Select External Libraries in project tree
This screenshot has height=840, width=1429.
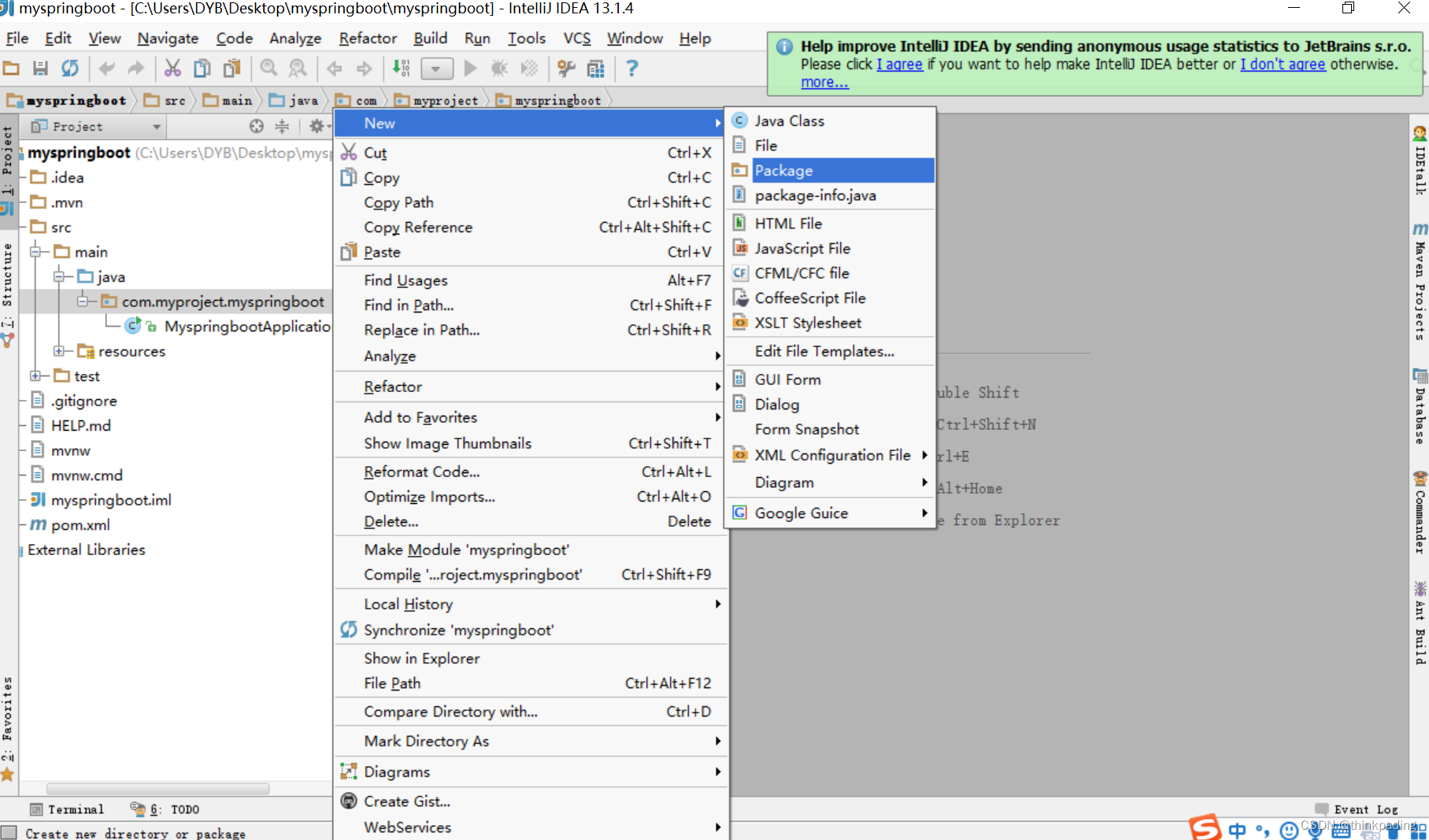pyautogui.click(x=87, y=550)
